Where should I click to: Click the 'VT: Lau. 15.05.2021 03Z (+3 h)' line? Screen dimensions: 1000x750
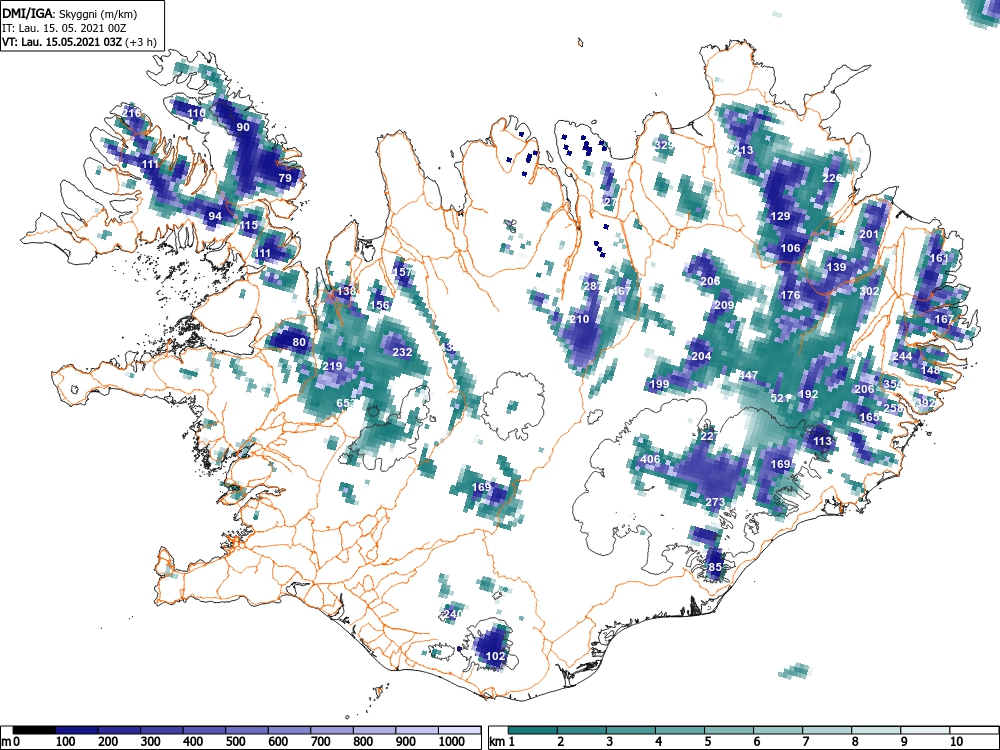(x=79, y=42)
